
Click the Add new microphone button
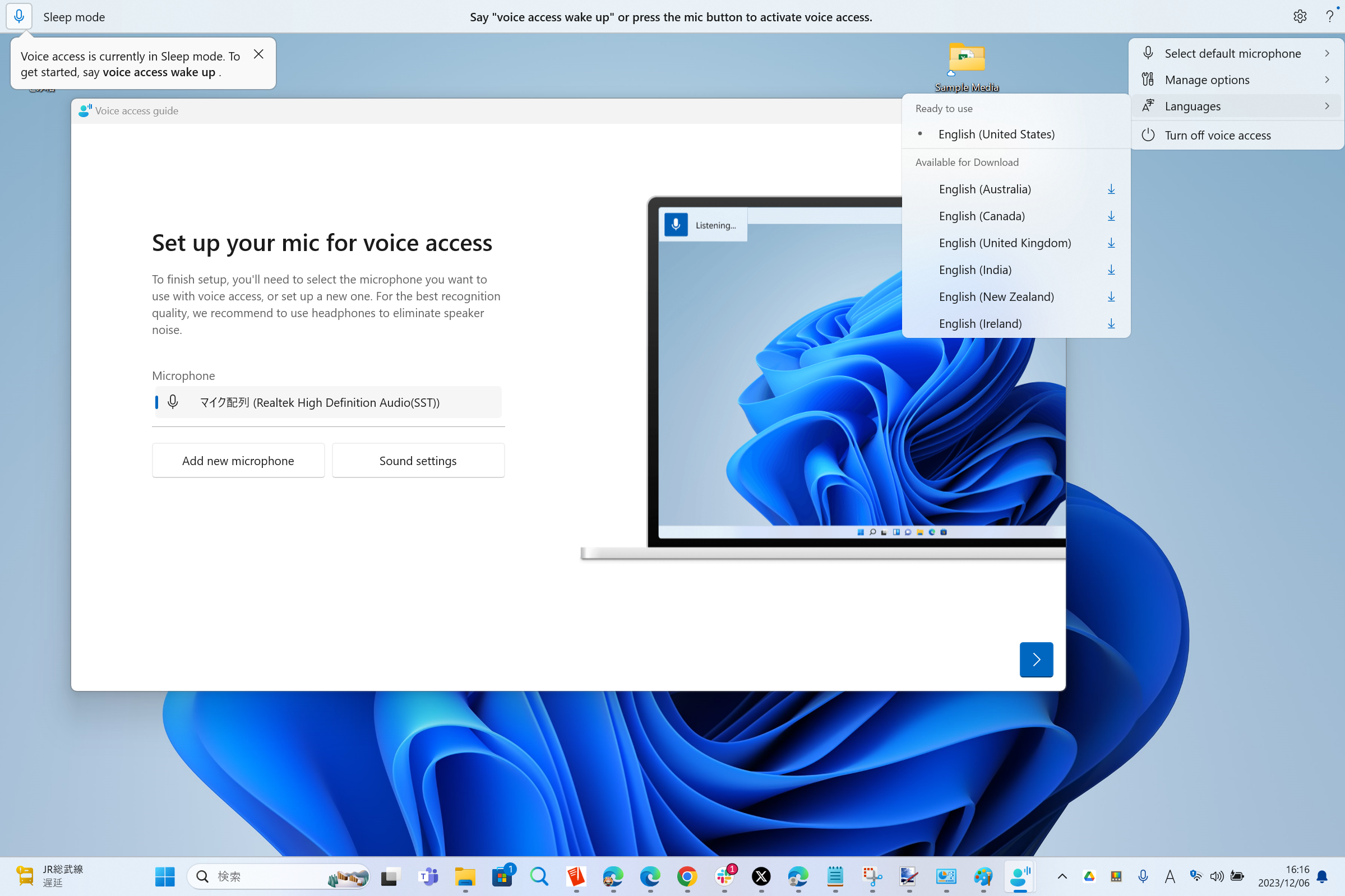(238, 461)
